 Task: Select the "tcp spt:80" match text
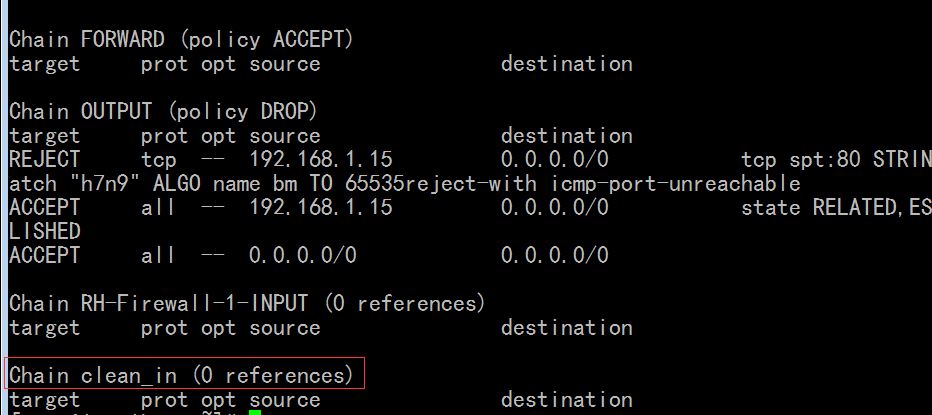(801, 159)
